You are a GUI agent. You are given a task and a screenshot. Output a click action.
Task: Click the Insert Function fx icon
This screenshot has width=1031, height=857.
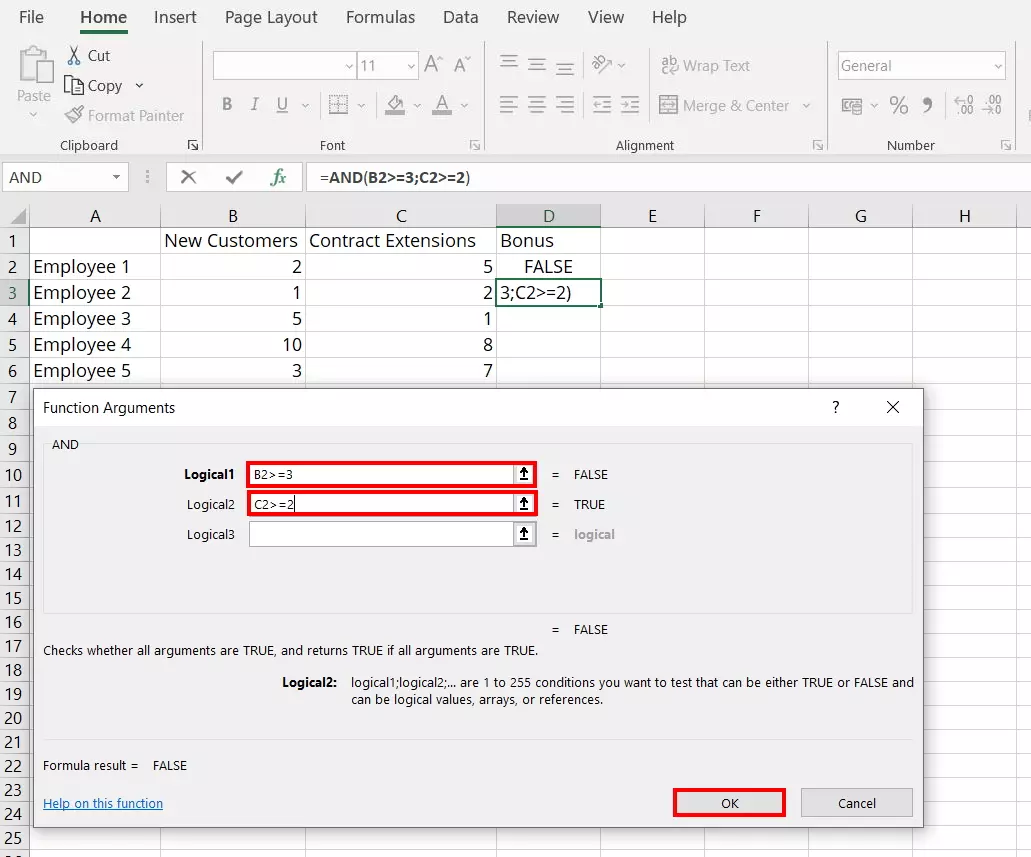tap(278, 177)
